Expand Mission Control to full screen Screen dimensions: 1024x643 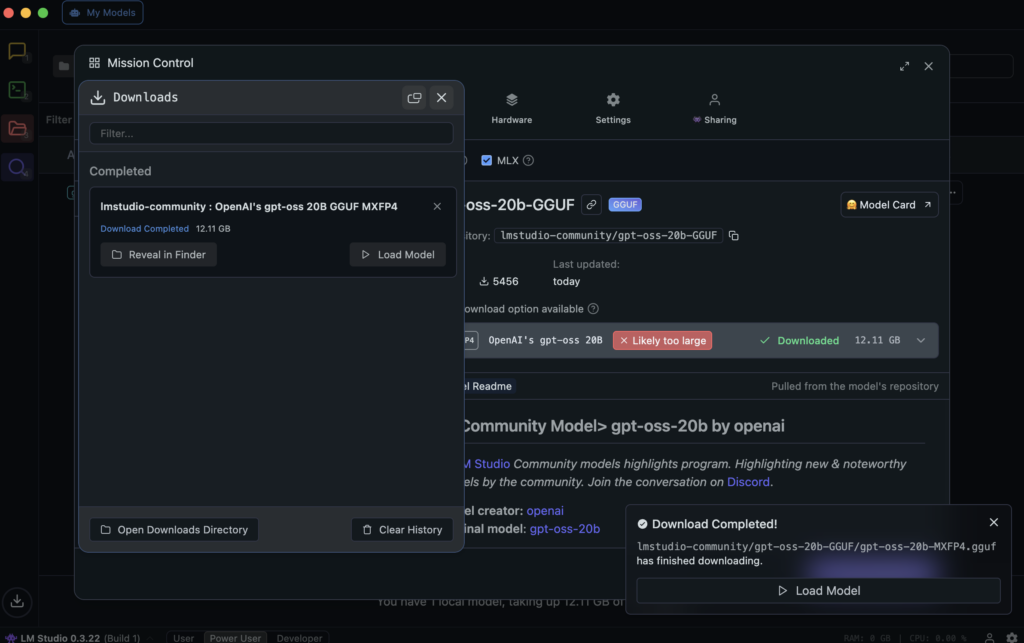click(x=904, y=66)
